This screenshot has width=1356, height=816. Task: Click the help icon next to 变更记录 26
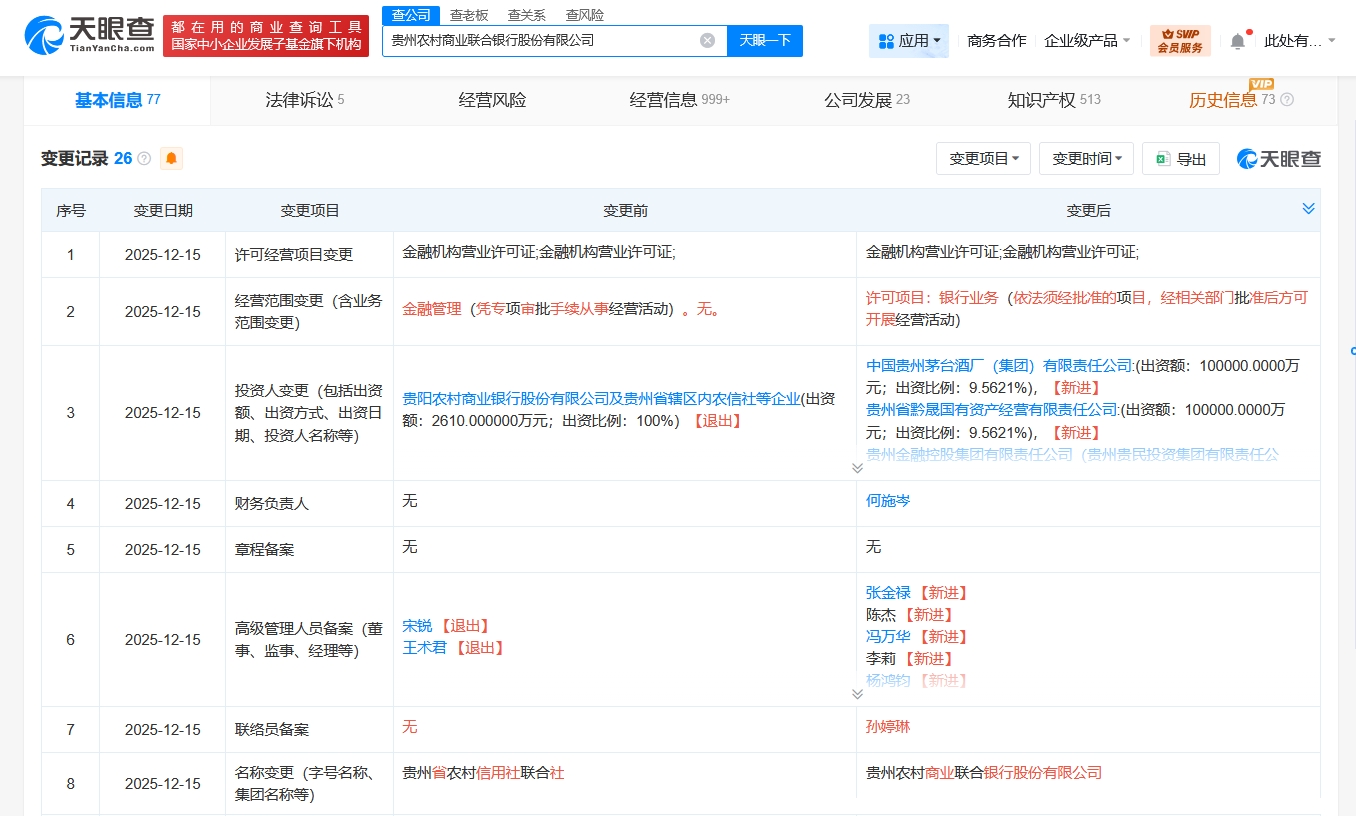click(x=144, y=159)
